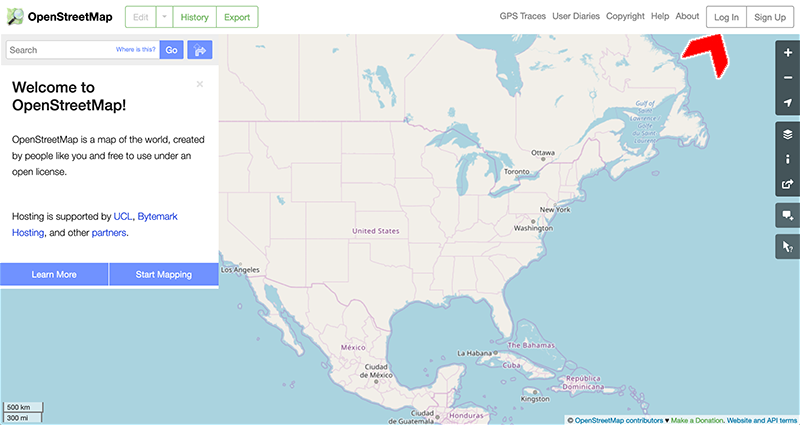
Task: Follow the partners link
Action: pyautogui.click(x=109, y=233)
